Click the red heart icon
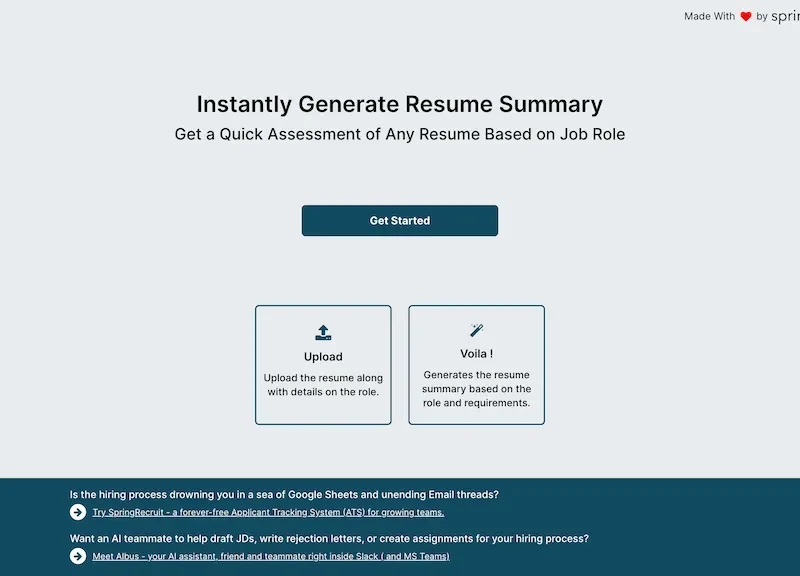 pos(746,17)
